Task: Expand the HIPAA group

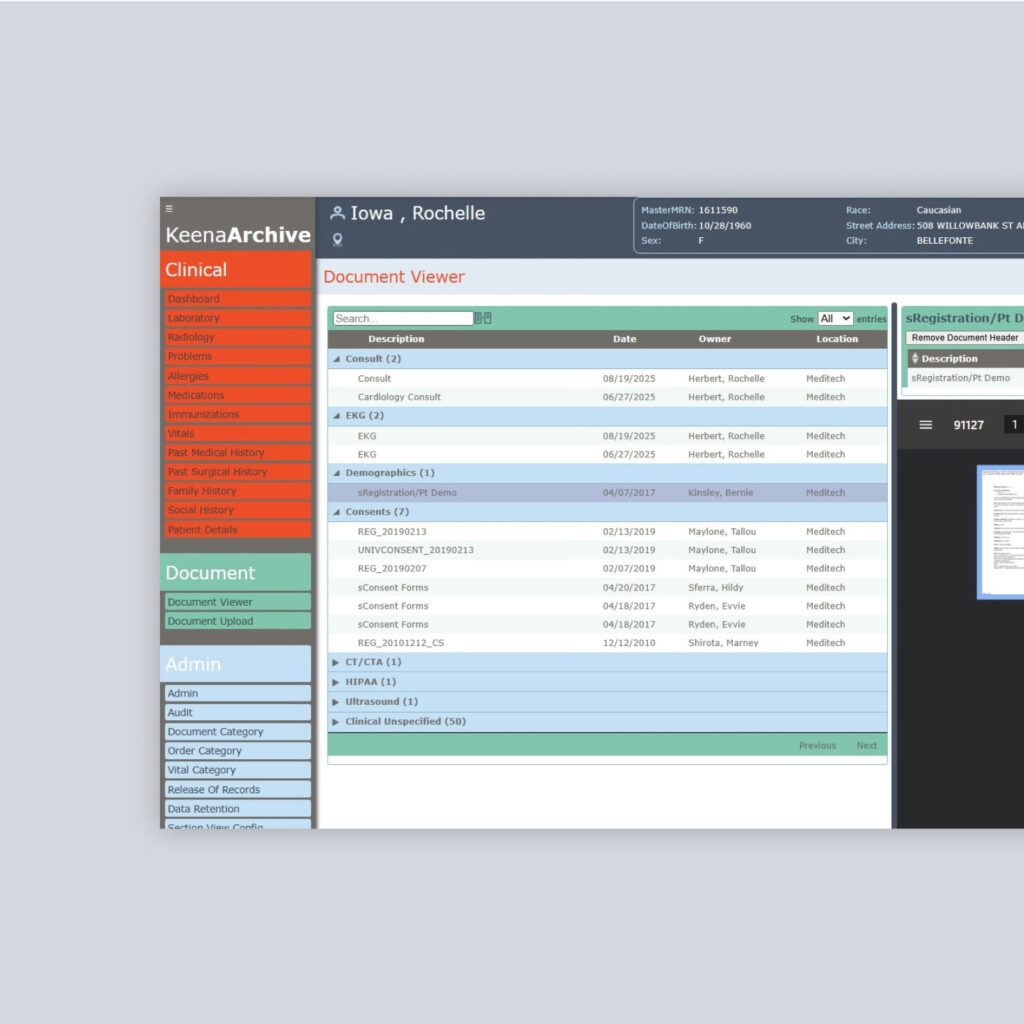Action: 336,682
